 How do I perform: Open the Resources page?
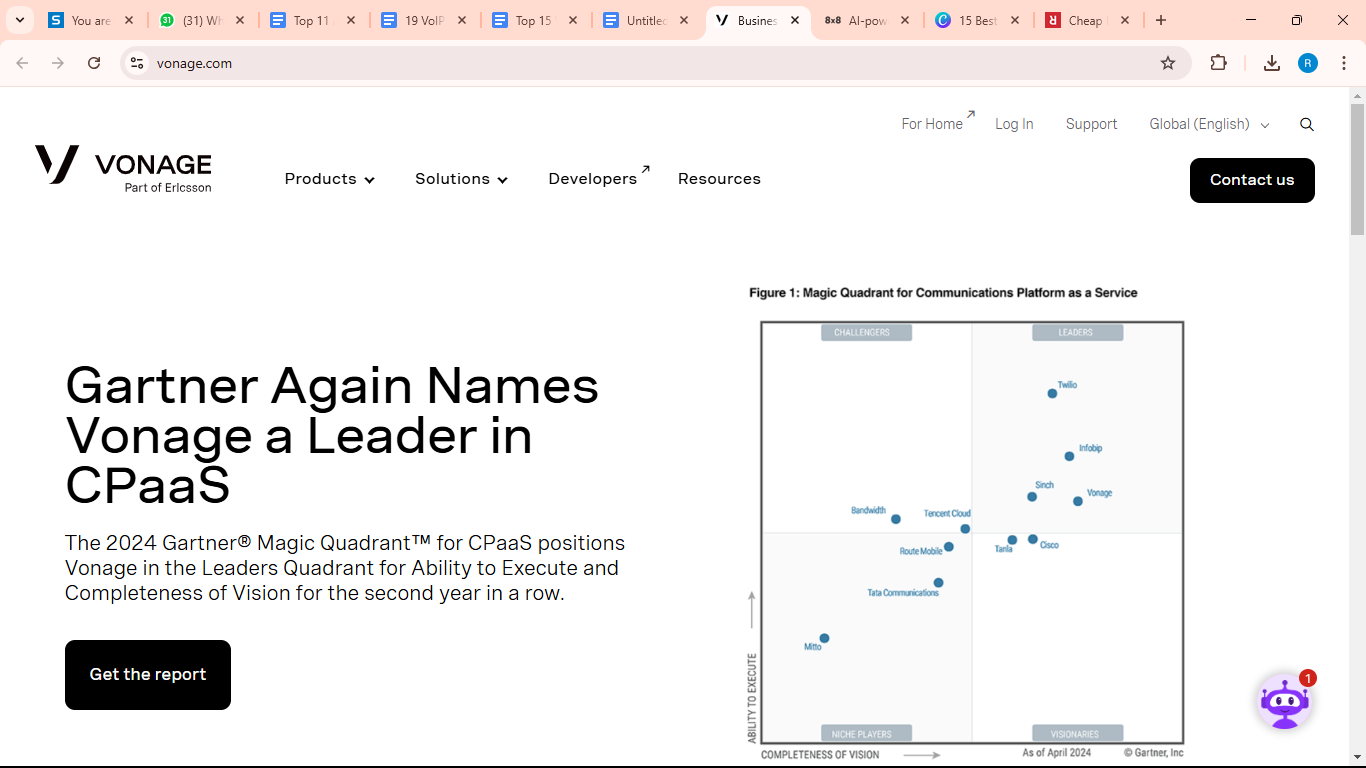coord(719,179)
